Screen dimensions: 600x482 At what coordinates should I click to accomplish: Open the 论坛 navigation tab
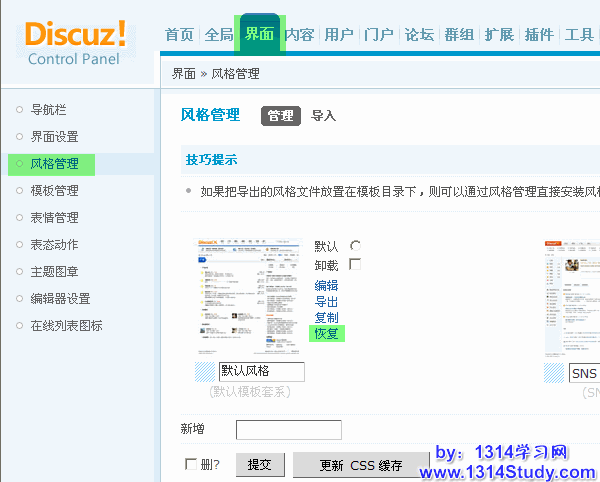click(419, 35)
